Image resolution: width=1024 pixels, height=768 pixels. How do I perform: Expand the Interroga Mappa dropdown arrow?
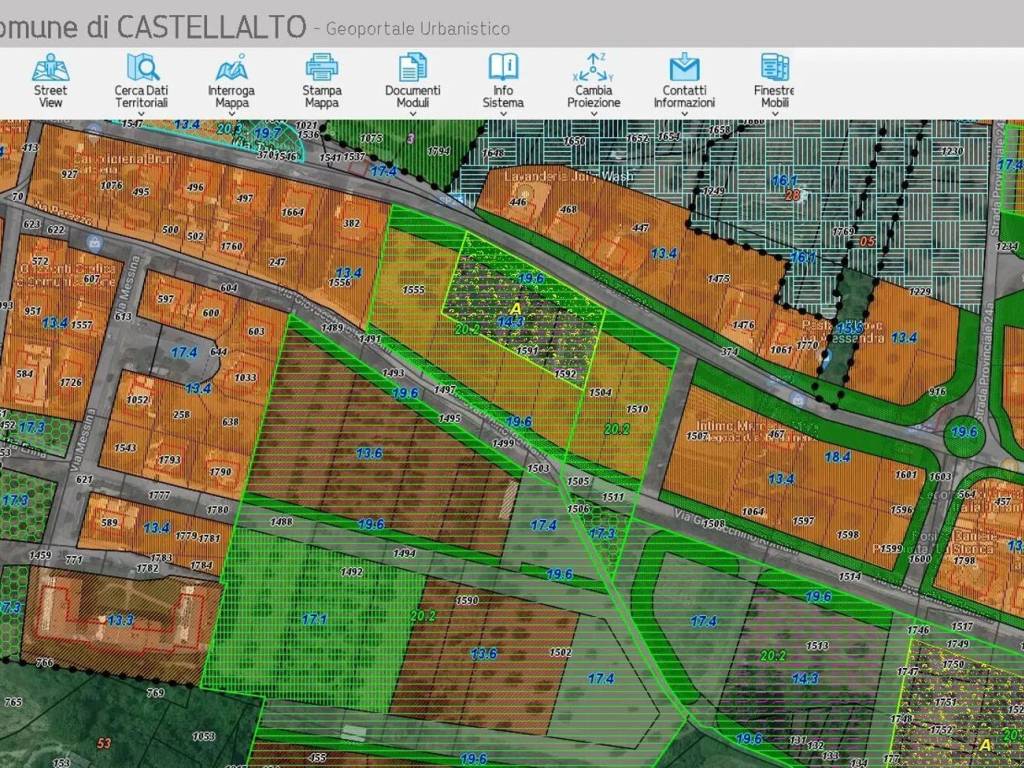(x=232, y=113)
